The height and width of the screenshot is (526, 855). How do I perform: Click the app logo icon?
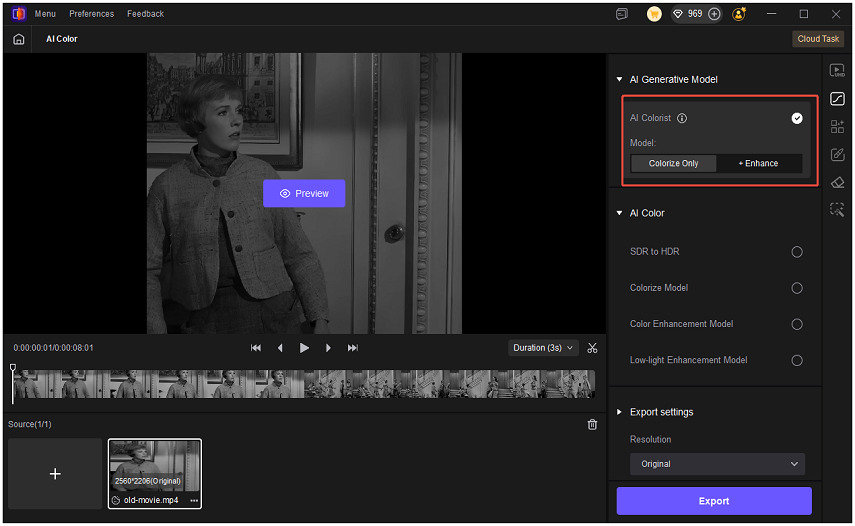point(19,14)
